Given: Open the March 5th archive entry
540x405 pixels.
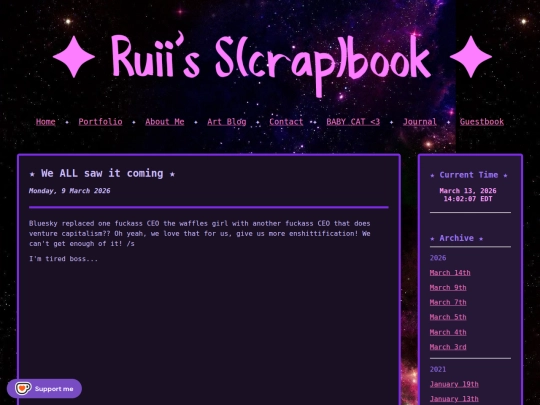Looking at the screenshot, I should [x=448, y=317].
